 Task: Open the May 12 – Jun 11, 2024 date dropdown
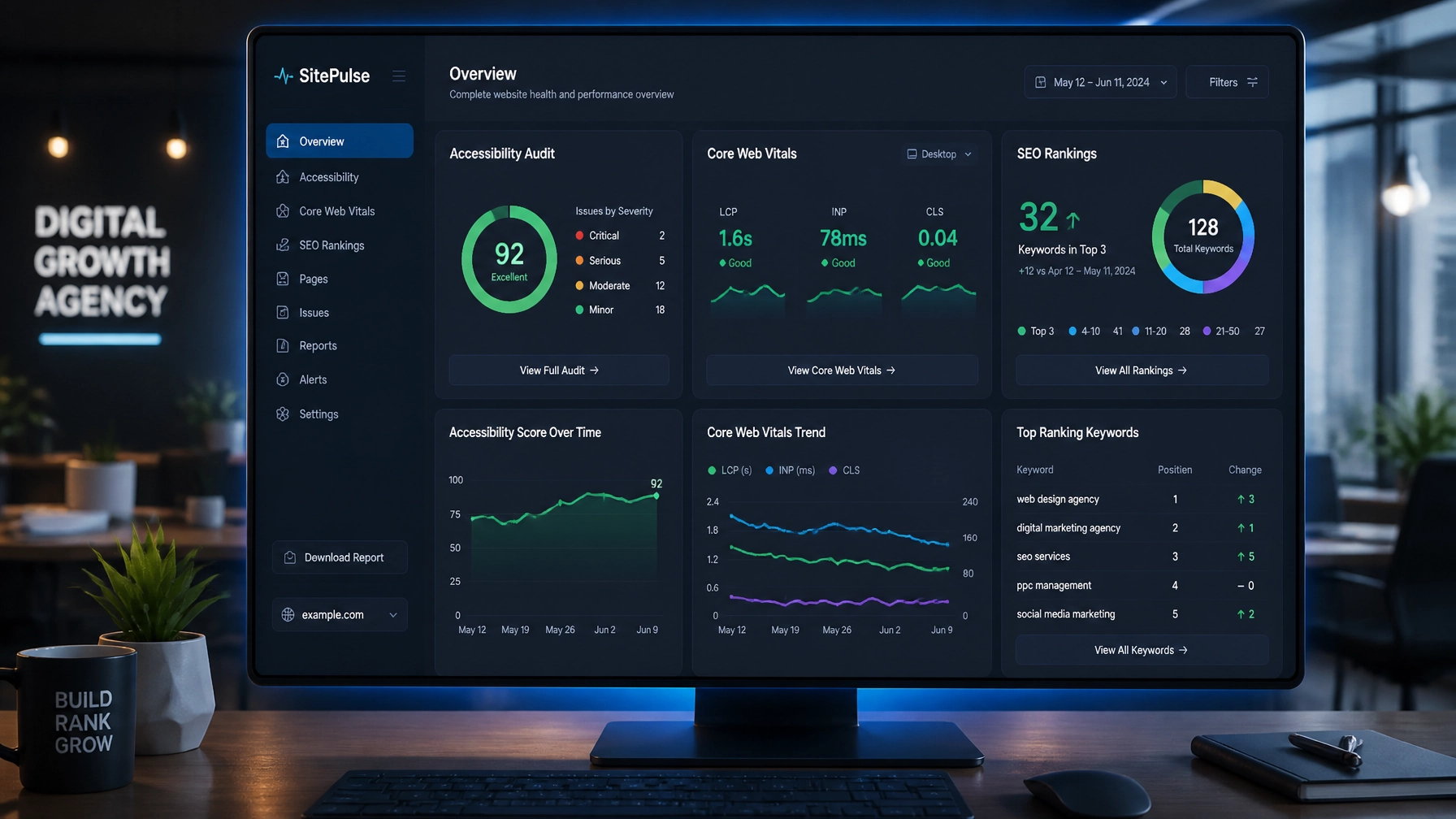click(x=1100, y=82)
